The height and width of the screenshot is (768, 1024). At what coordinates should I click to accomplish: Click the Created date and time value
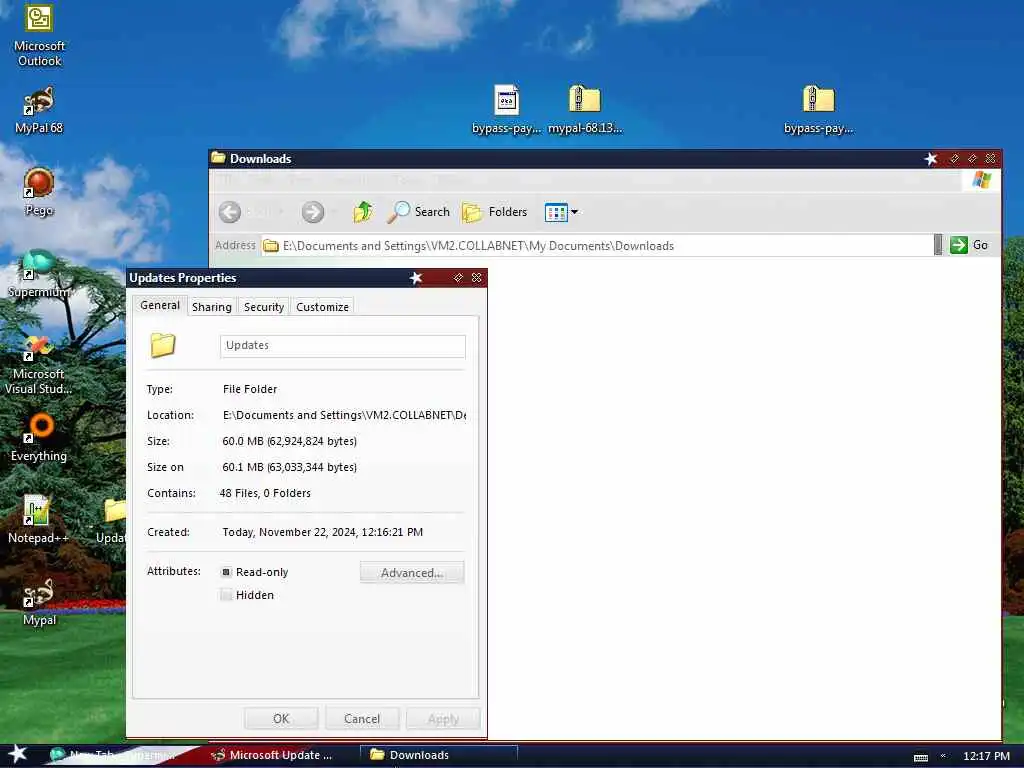pos(323,532)
